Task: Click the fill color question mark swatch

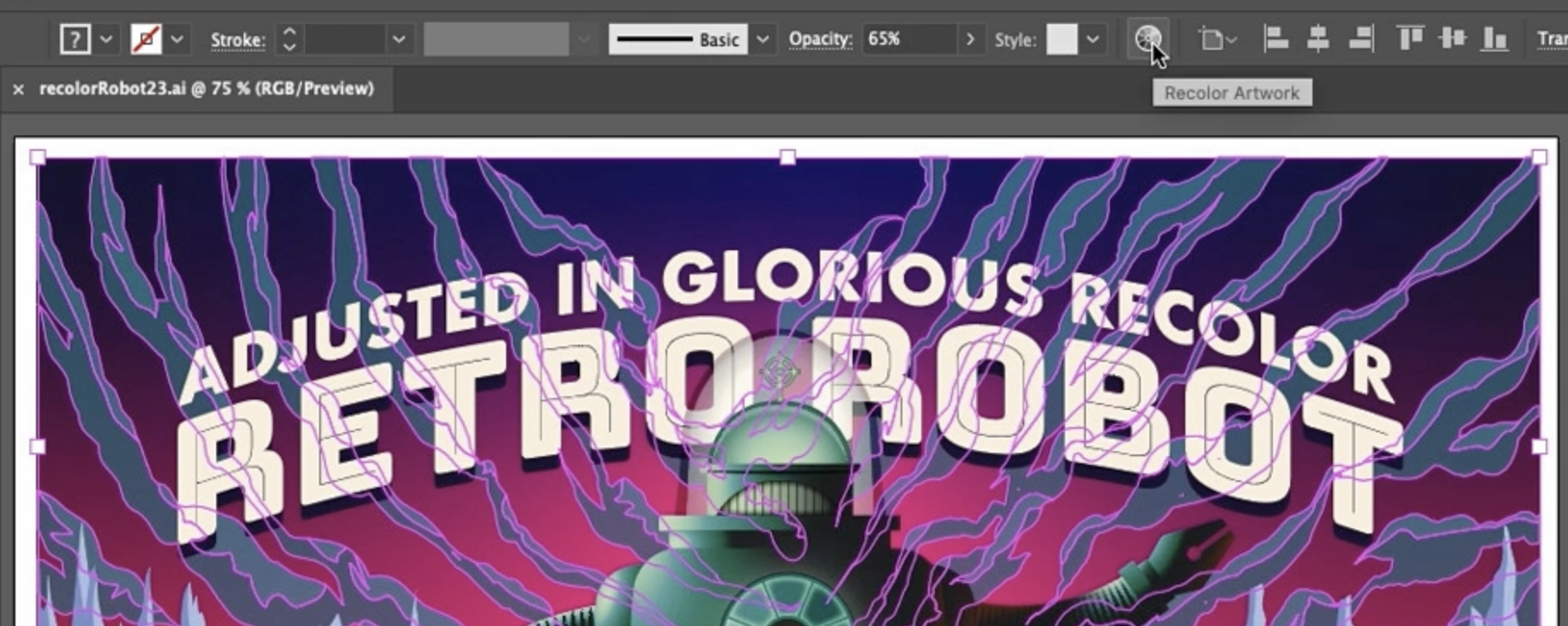Action: [x=75, y=39]
